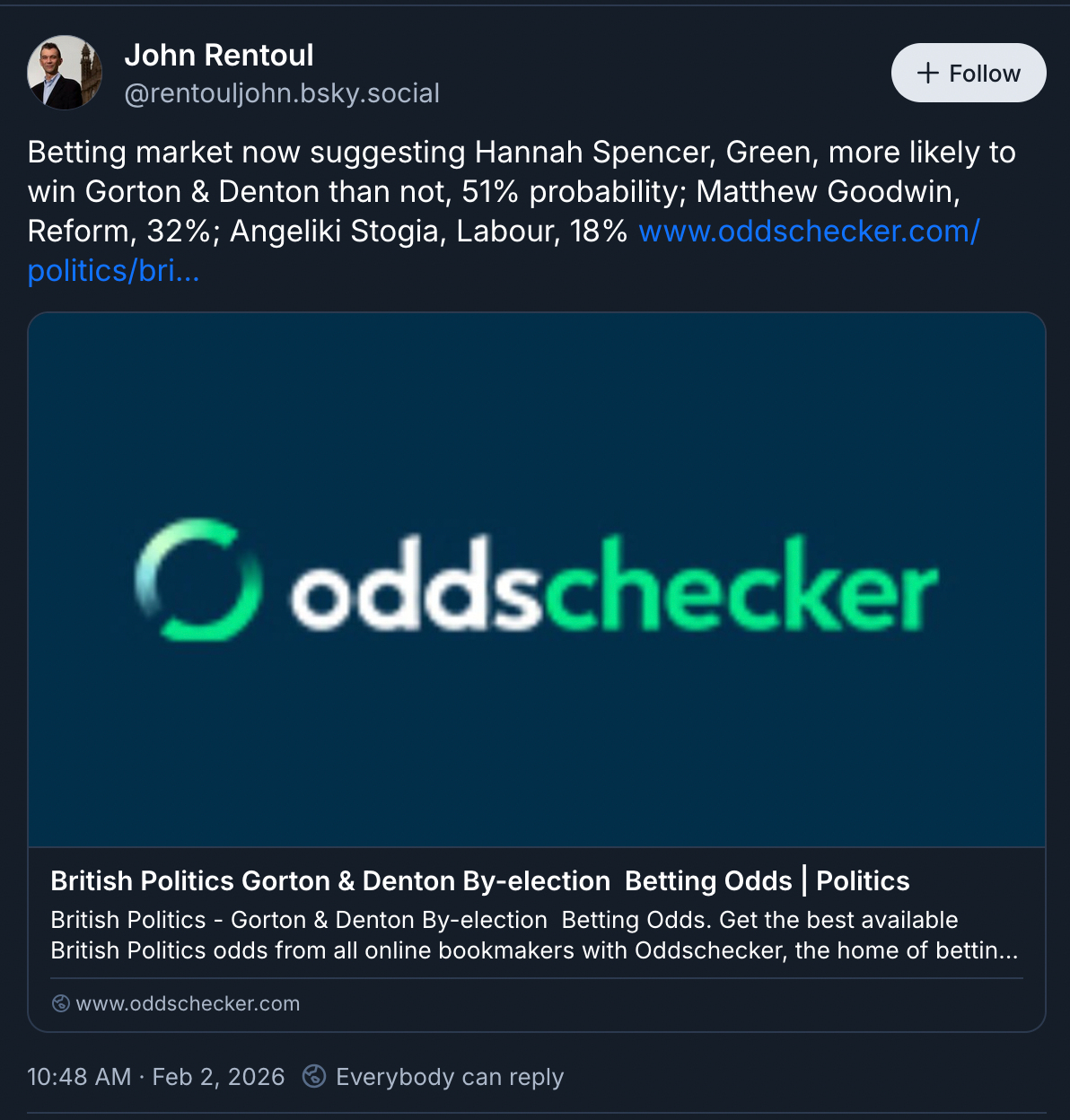Click the globe icon beside www.oddschecker.com
Viewport: 1070px width, 1120px height.
[61, 1003]
